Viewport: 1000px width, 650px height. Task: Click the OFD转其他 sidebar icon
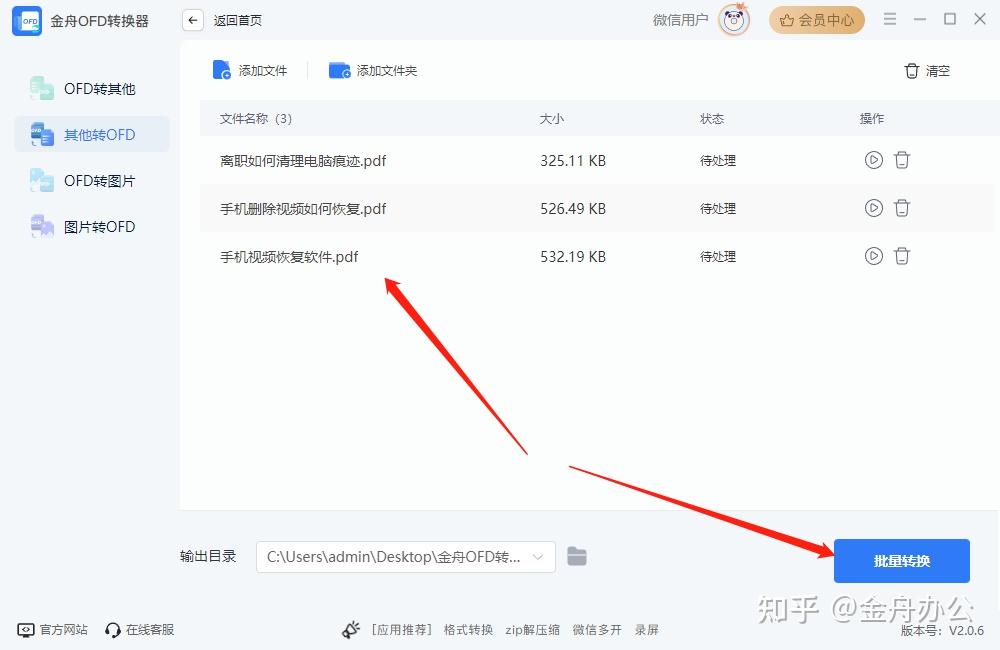coord(41,89)
